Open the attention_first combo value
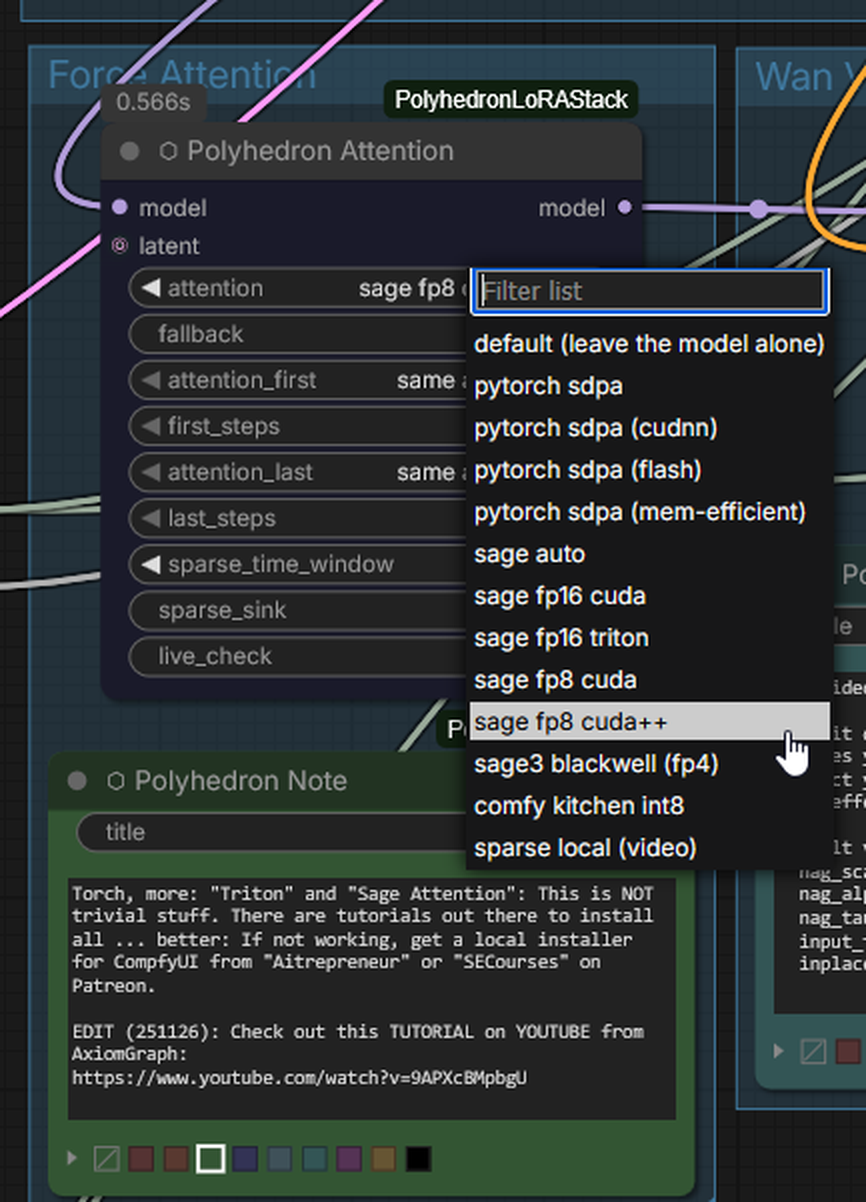This screenshot has width=866, height=1202. [x=300, y=380]
